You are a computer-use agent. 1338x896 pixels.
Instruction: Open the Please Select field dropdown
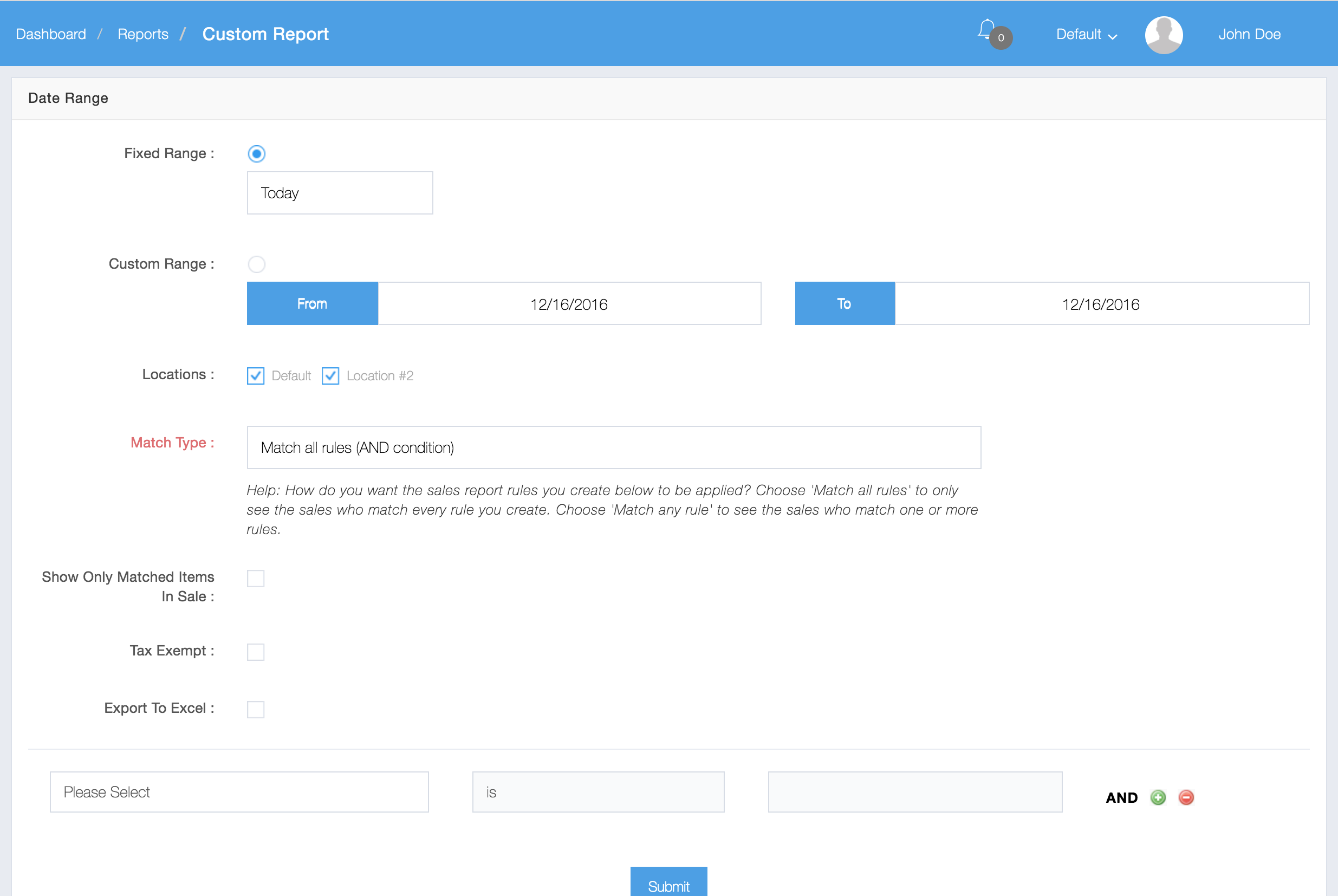[239, 791]
